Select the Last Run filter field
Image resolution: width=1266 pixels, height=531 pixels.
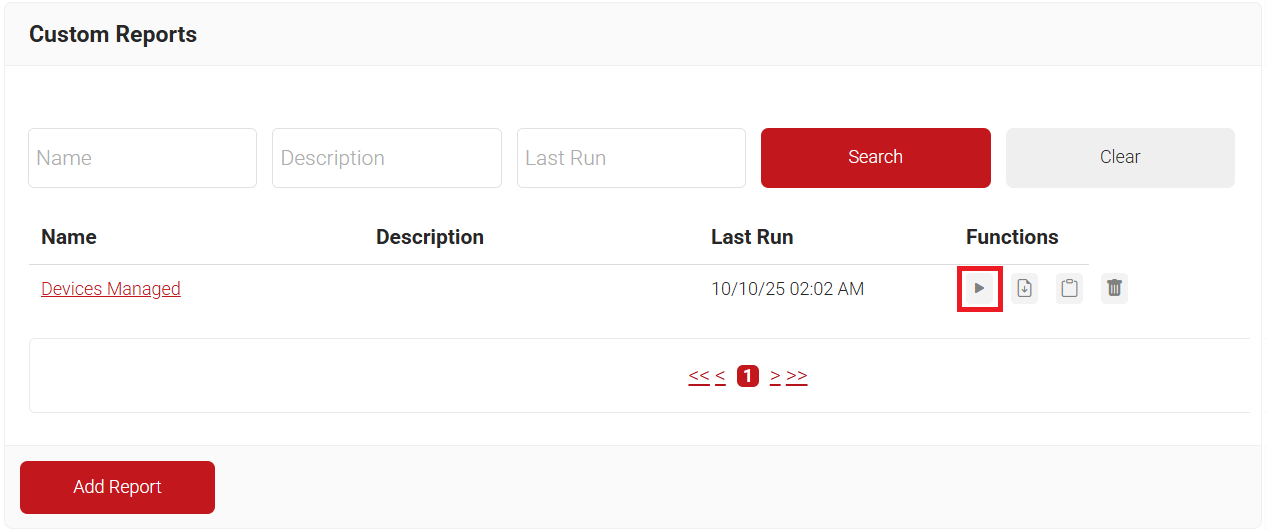(x=631, y=158)
